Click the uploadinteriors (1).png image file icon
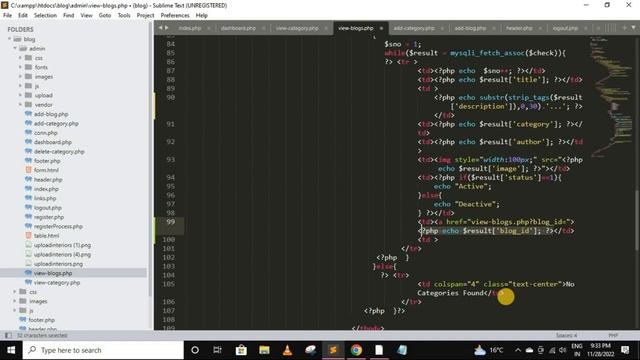The height and width of the screenshot is (360, 640). tap(28, 245)
